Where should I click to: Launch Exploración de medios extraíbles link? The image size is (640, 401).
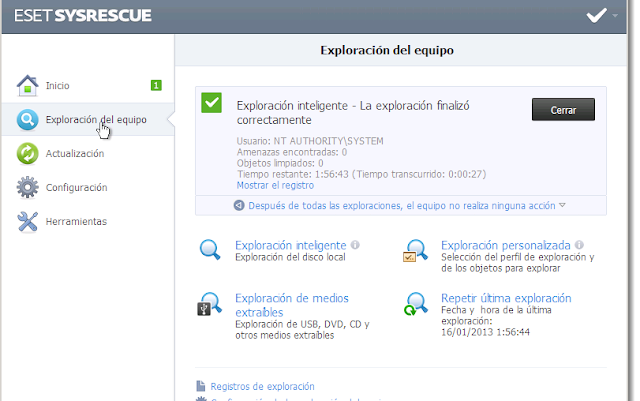click(x=292, y=305)
